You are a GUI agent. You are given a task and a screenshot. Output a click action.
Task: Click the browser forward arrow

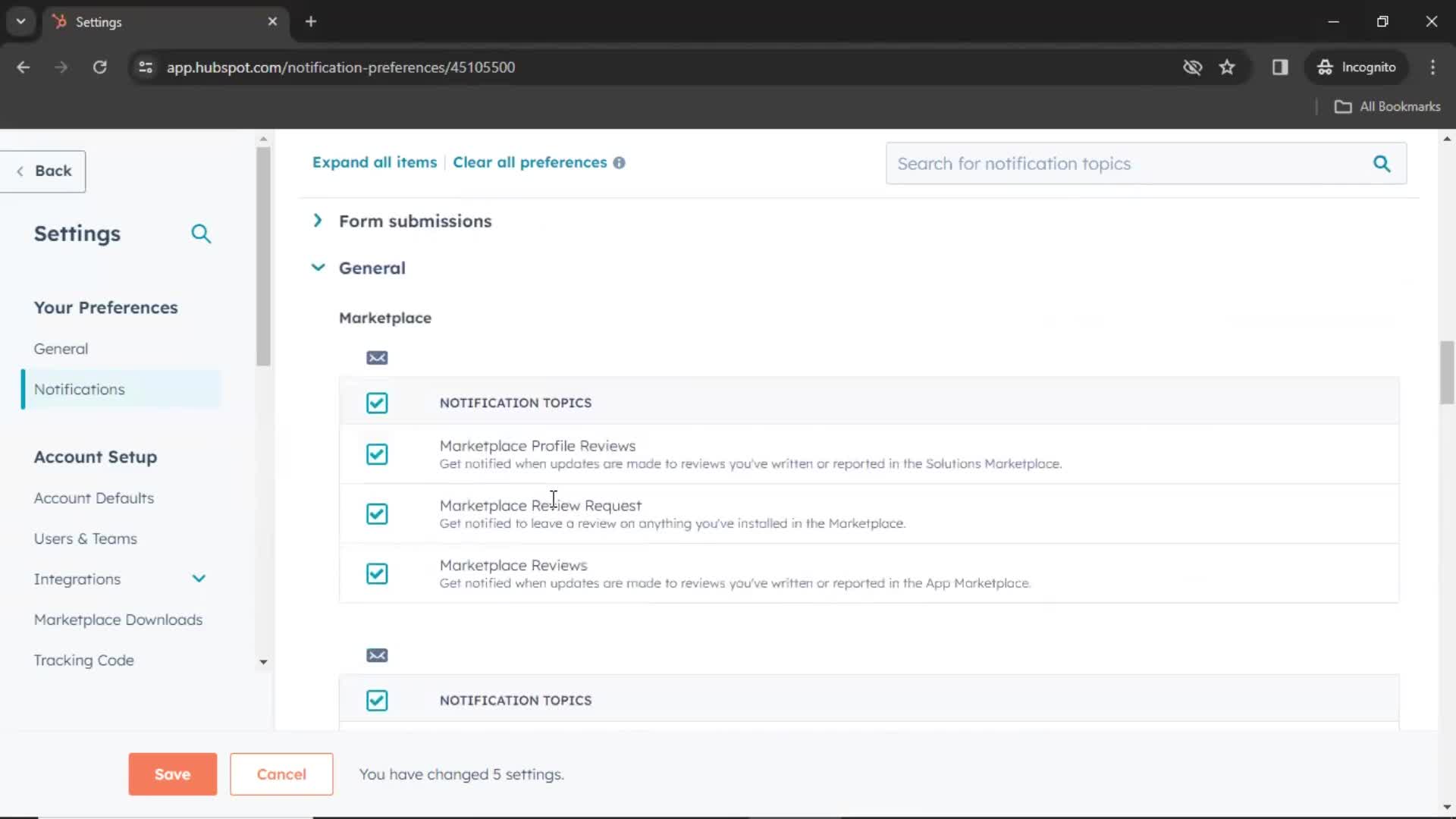point(61,67)
